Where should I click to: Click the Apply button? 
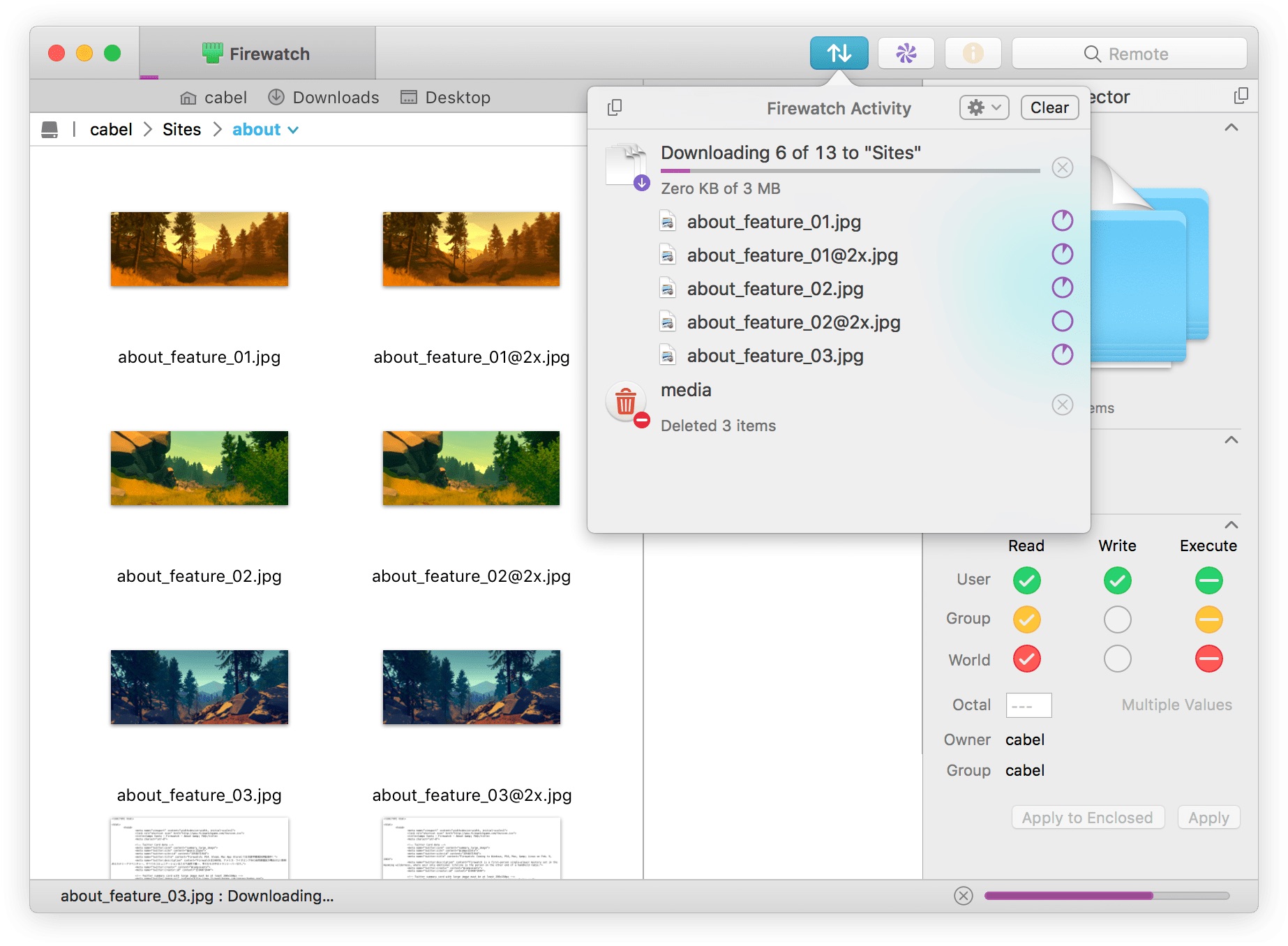(1208, 818)
